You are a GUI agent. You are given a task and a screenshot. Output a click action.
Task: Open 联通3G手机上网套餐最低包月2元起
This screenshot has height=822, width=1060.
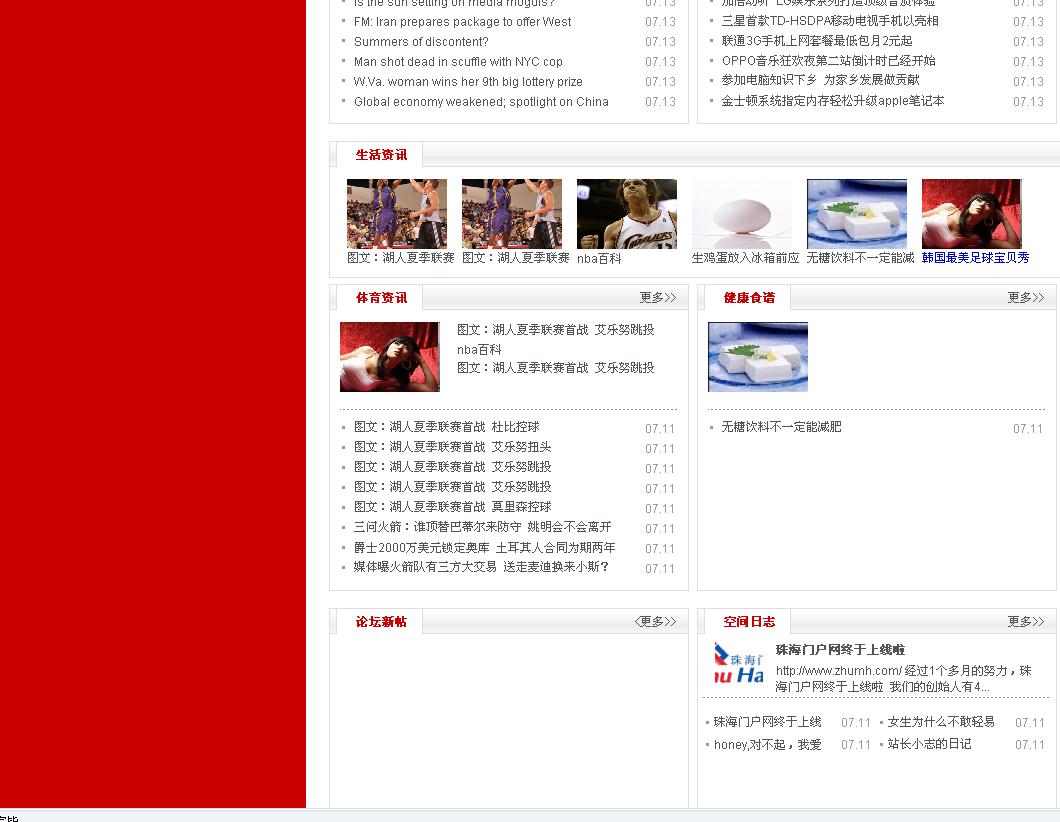[x=817, y=41]
